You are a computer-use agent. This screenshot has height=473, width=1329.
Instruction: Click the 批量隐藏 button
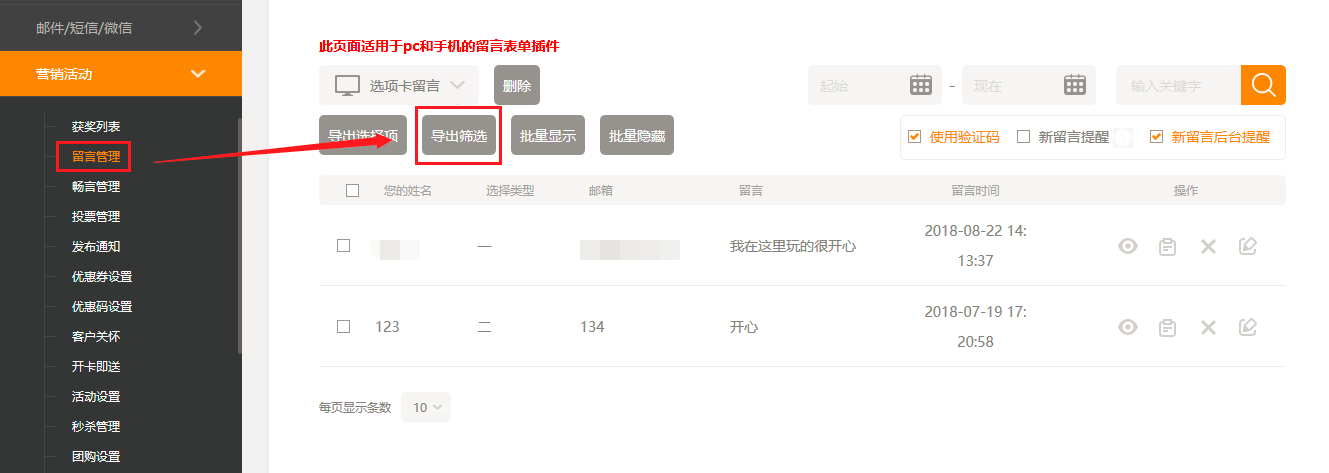[x=637, y=136]
